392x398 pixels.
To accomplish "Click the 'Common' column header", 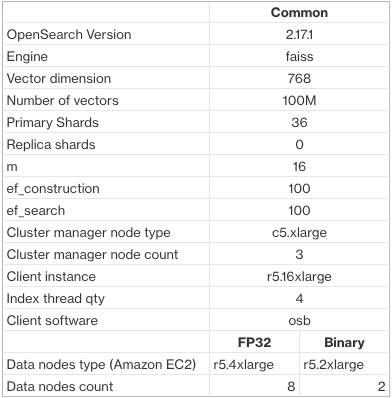I will 299,13.
